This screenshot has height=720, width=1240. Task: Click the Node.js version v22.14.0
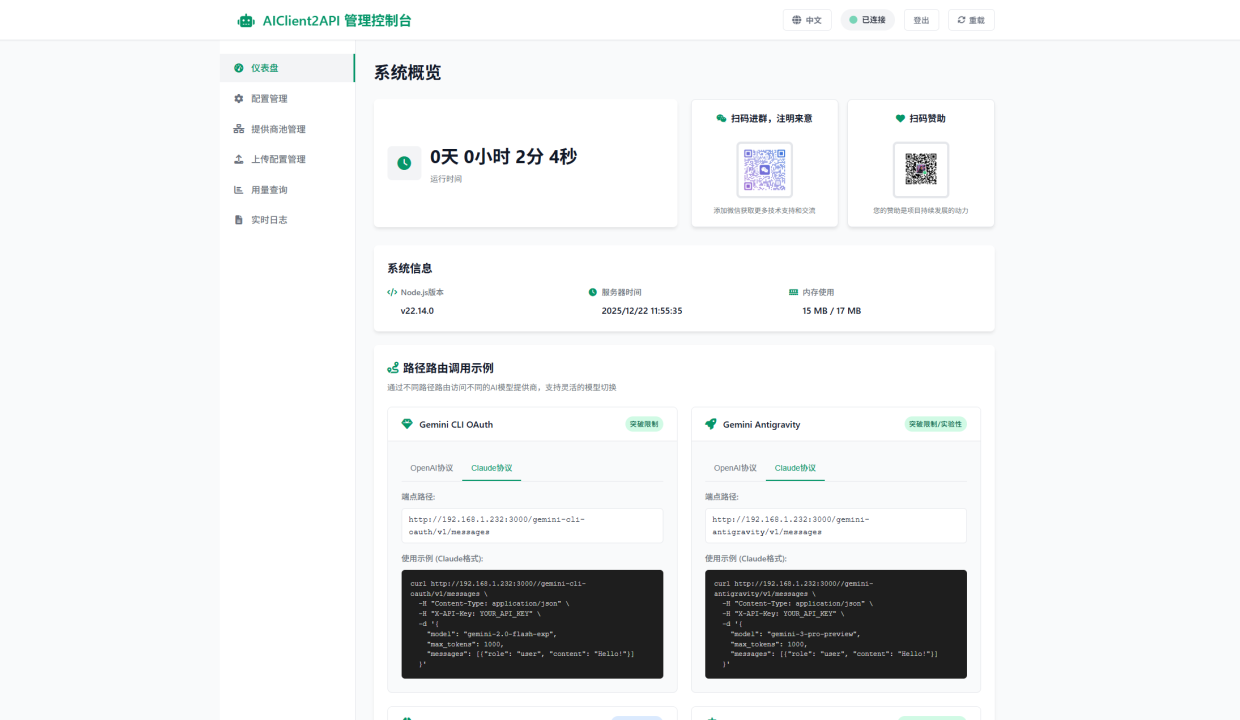(x=417, y=311)
